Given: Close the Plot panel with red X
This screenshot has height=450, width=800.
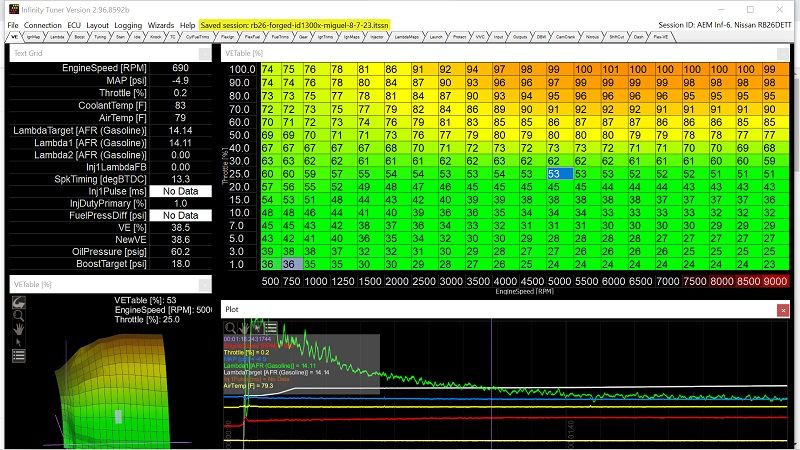Looking at the screenshot, I should 782,310.
